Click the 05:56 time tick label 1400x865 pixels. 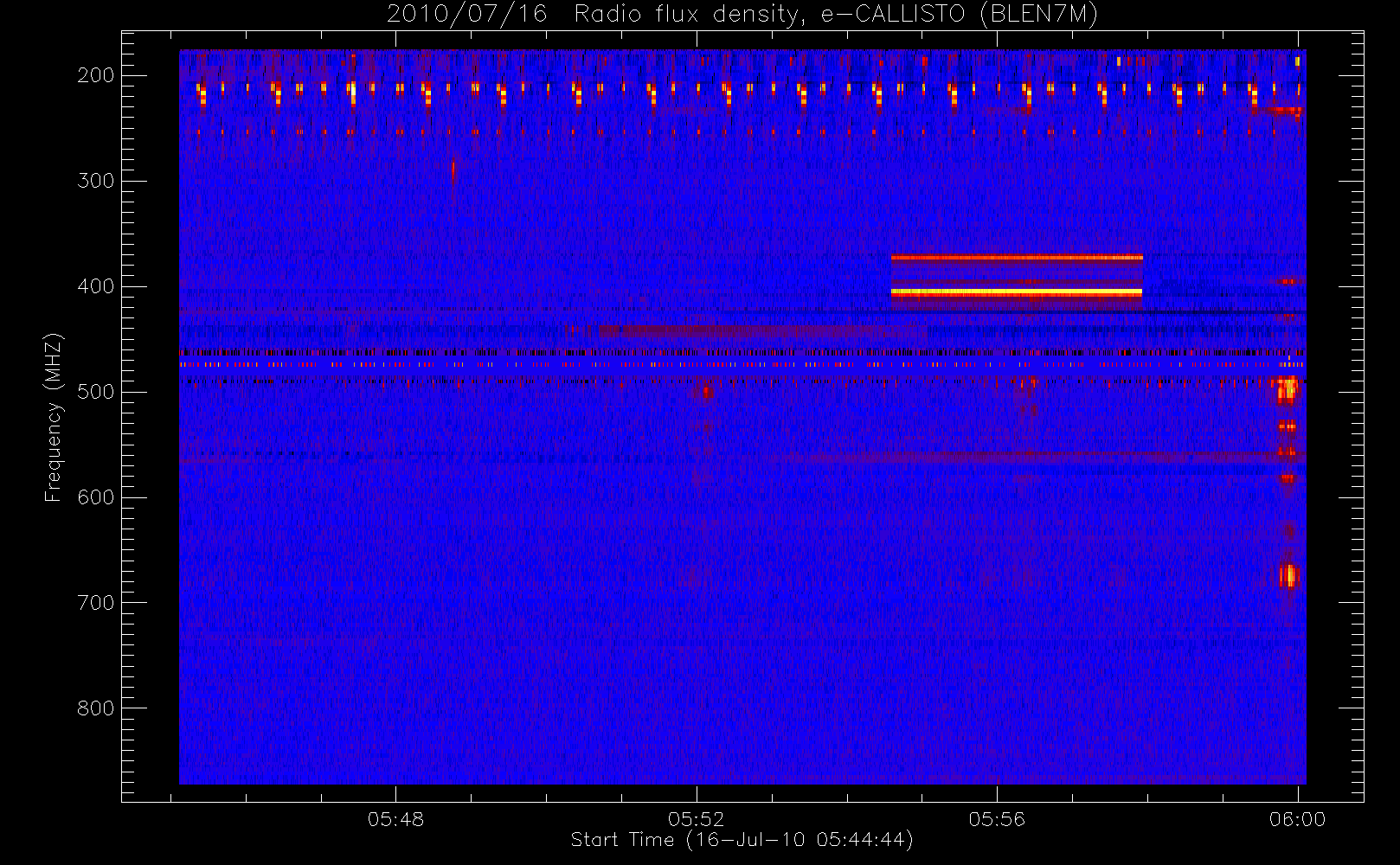997,819
